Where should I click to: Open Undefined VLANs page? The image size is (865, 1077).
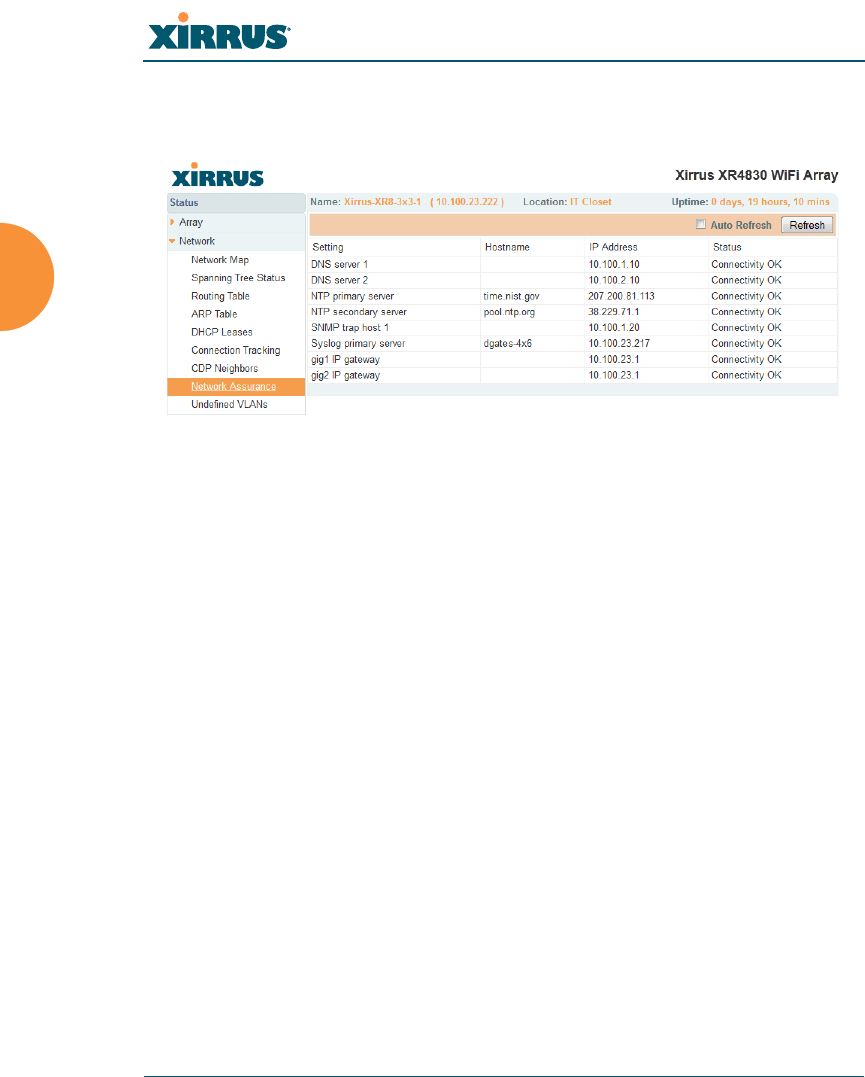229,404
